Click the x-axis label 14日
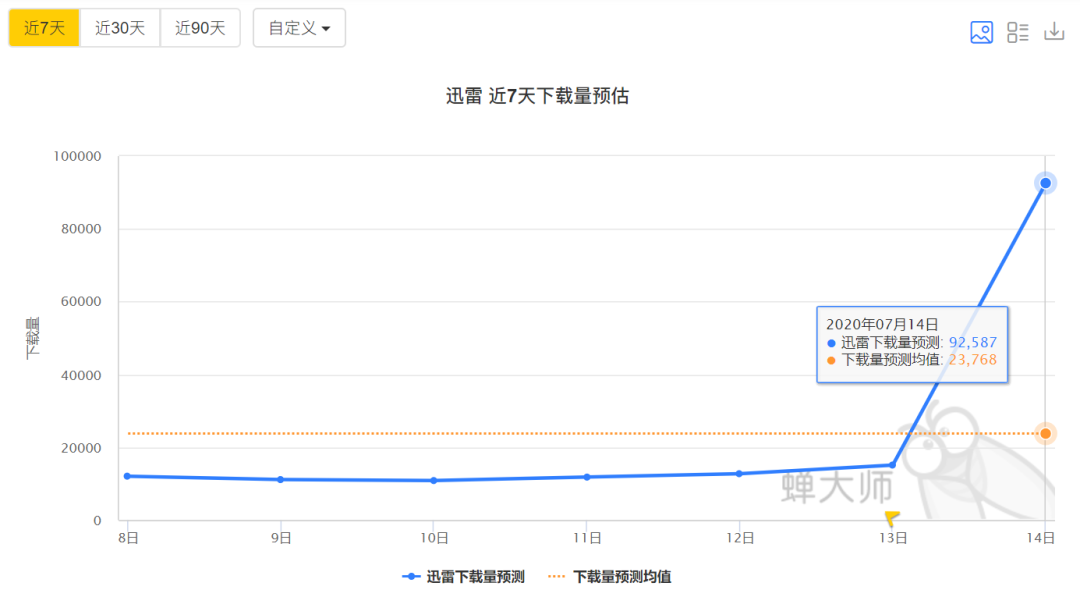The height and width of the screenshot is (597, 1080). [1041, 538]
